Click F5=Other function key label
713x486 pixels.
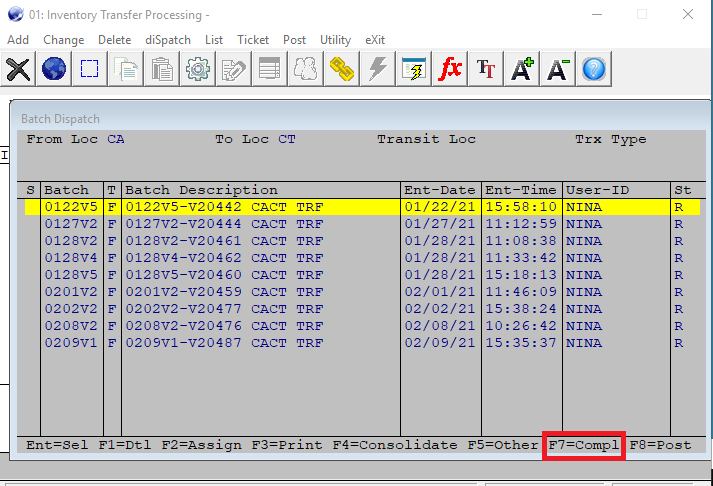click(503, 445)
